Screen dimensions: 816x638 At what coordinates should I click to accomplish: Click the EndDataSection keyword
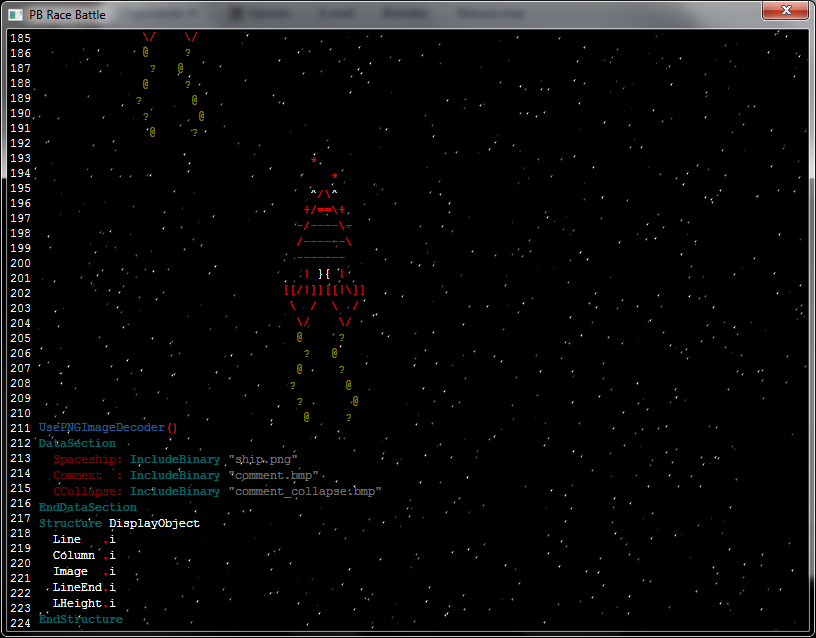[x=88, y=508]
